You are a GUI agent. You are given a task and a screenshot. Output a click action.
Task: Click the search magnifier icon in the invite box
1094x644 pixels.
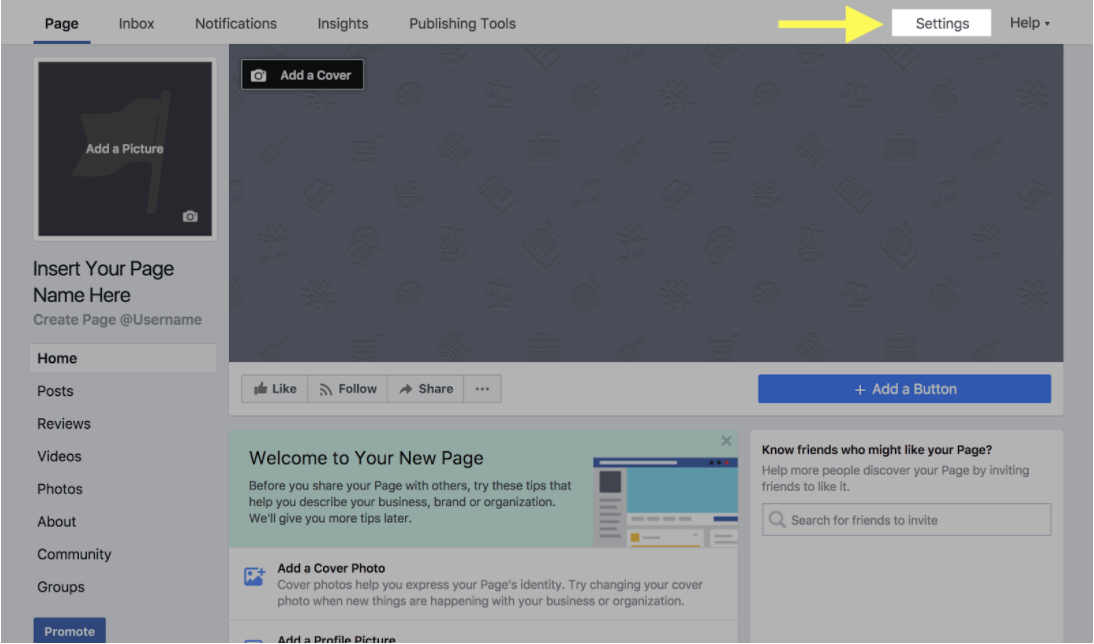(x=777, y=520)
